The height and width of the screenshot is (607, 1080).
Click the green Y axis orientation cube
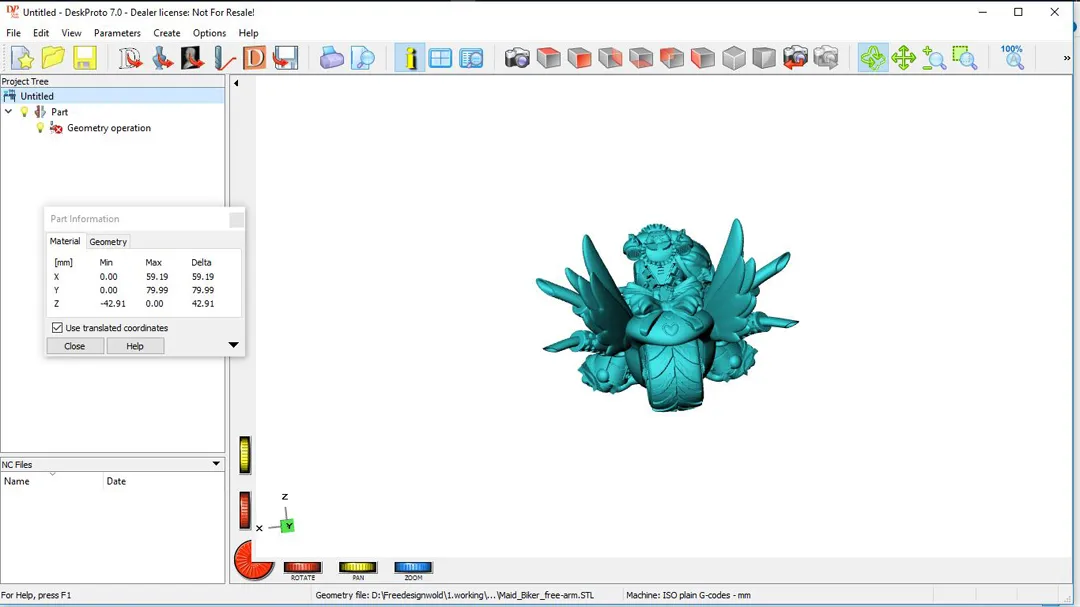pos(288,526)
